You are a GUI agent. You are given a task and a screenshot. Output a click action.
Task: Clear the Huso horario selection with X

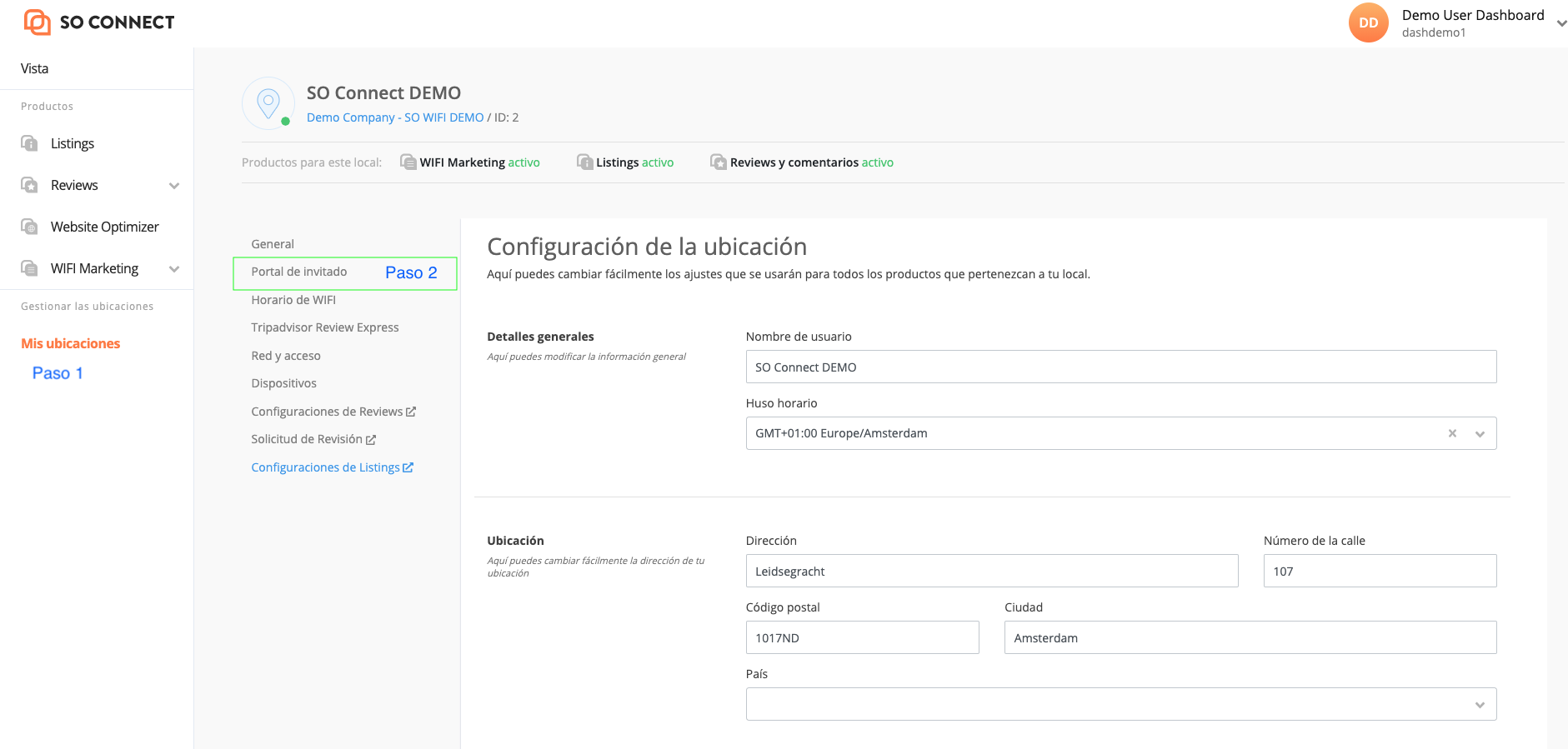(x=1452, y=433)
